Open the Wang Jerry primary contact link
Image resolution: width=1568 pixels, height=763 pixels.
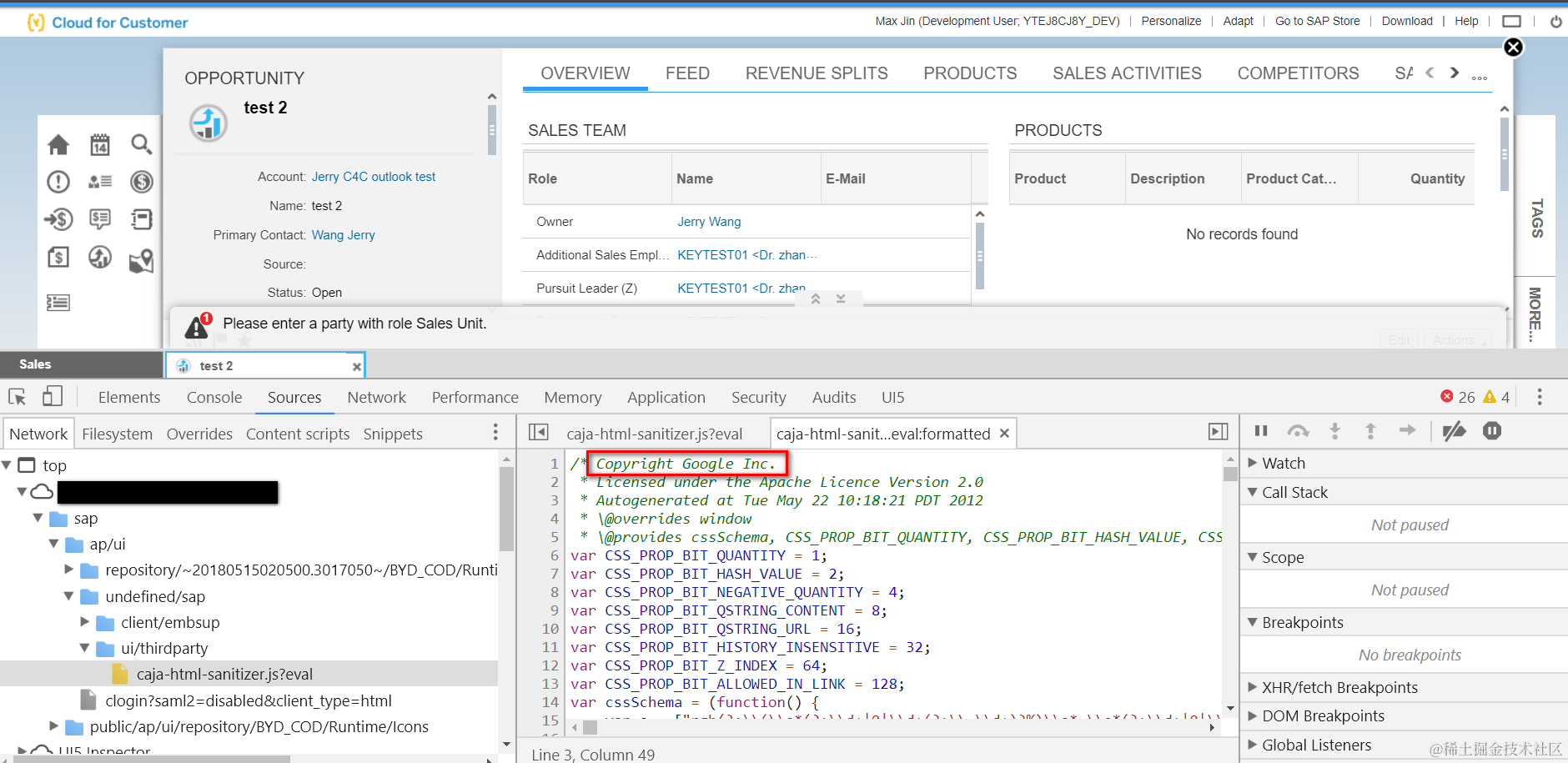(343, 235)
